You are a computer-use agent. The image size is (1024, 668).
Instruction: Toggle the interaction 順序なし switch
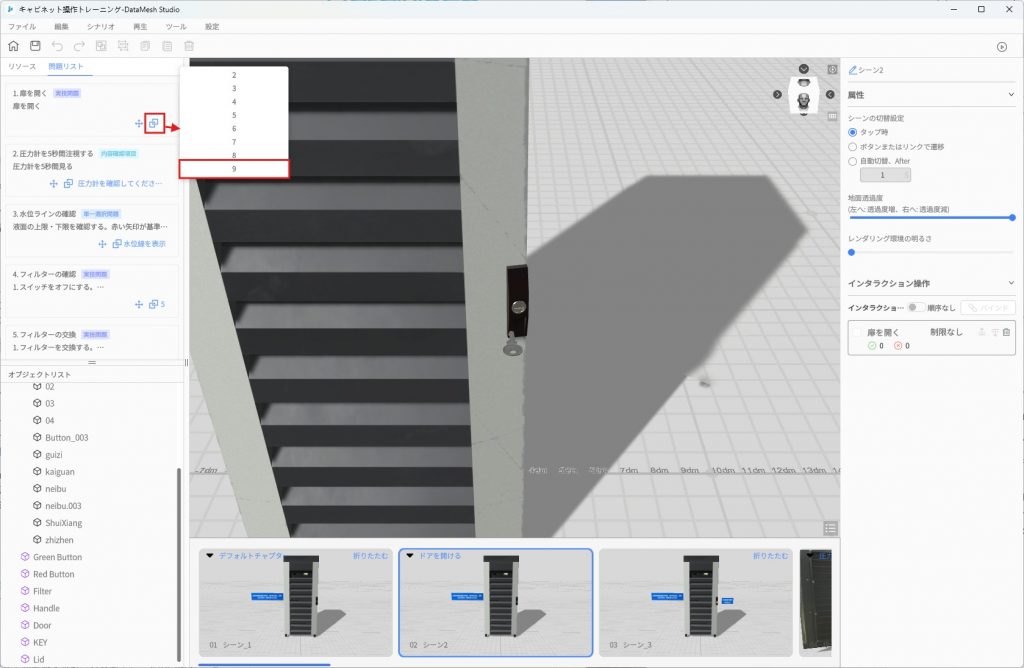click(915, 307)
